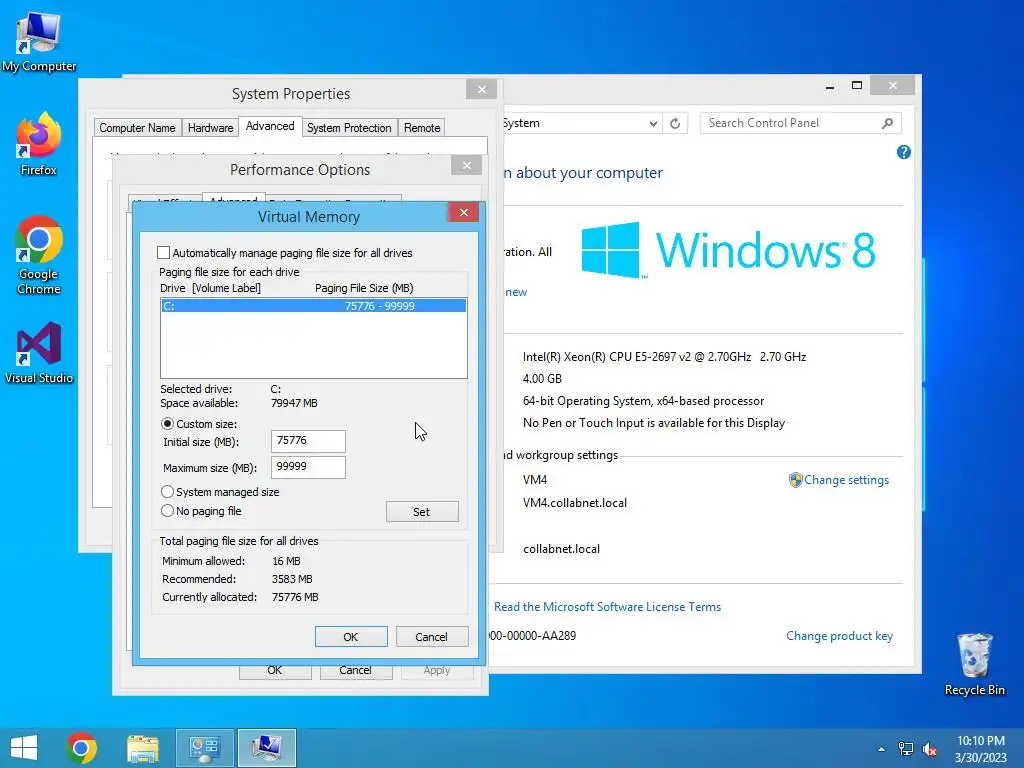Click the Maximum size input field
The width and height of the screenshot is (1024, 768).
(x=308, y=467)
